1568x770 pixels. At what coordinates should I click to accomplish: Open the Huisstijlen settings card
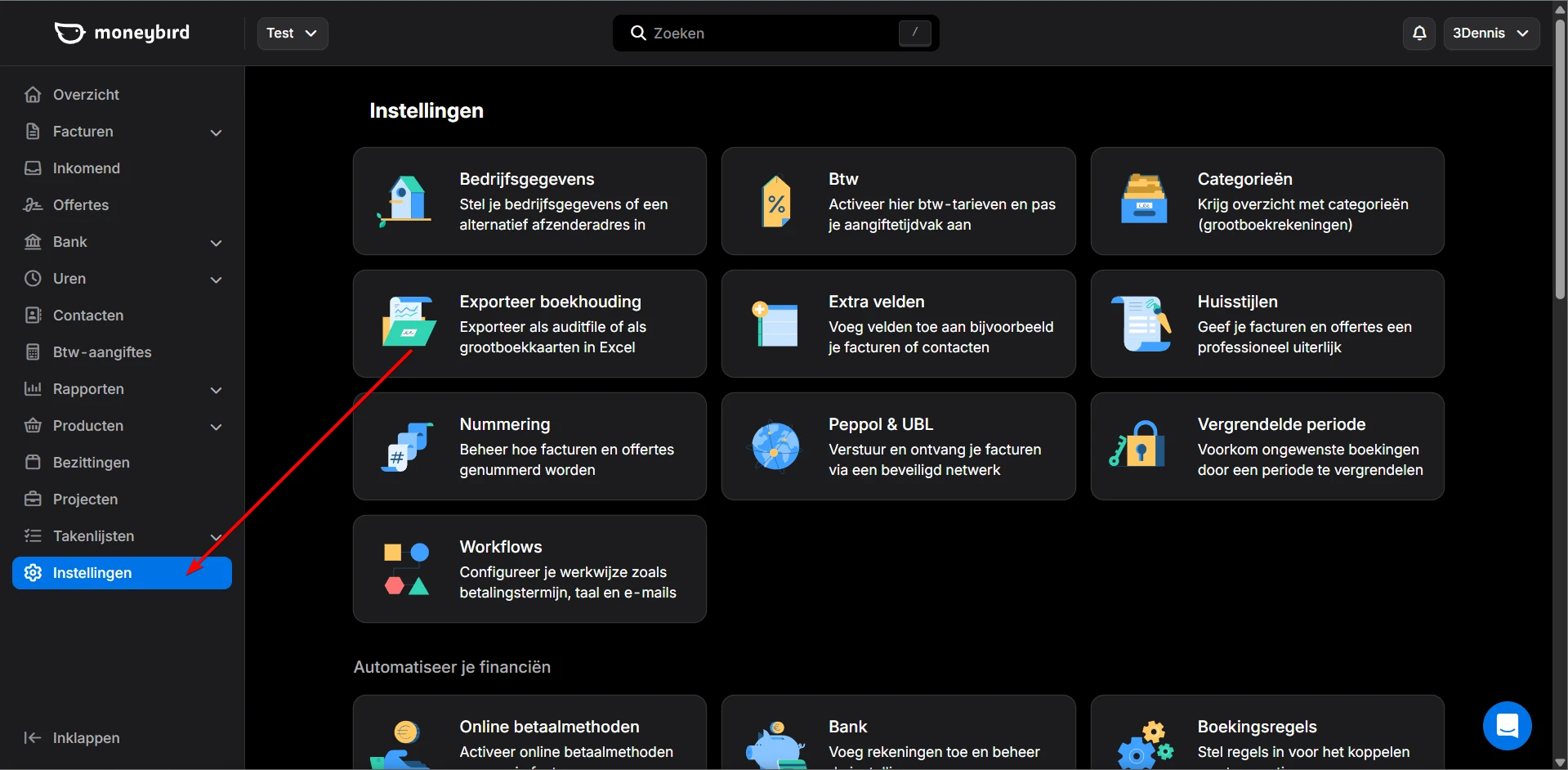pyautogui.click(x=1266, y=324)
